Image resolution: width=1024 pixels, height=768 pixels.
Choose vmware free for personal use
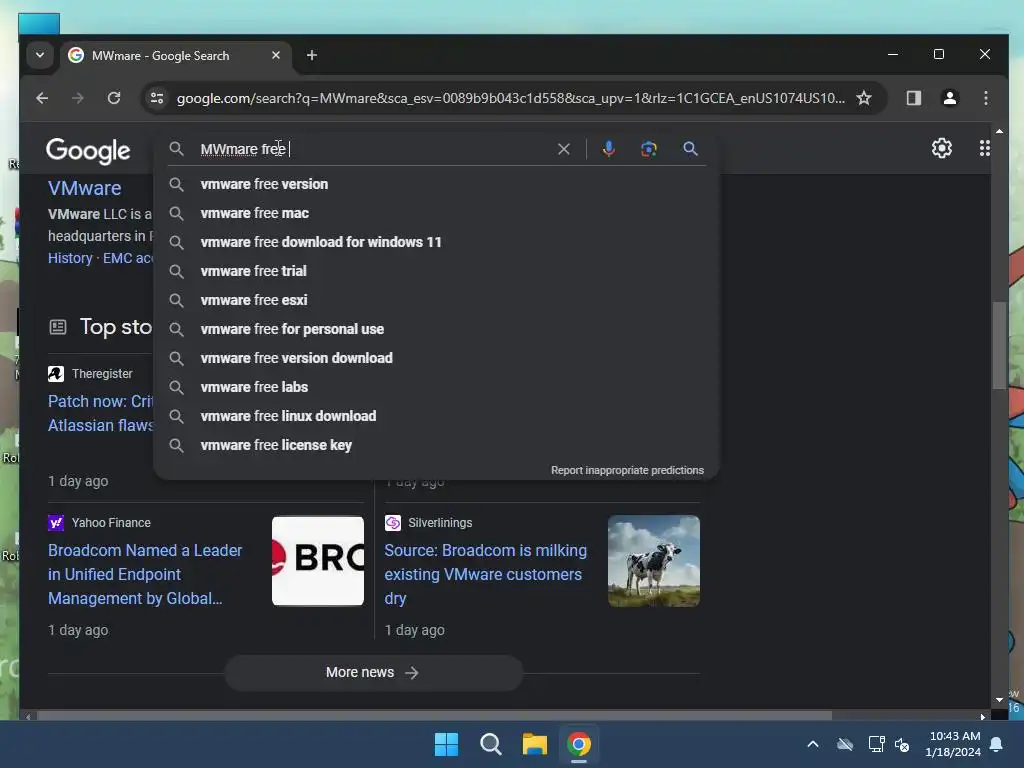click(436, 329)
